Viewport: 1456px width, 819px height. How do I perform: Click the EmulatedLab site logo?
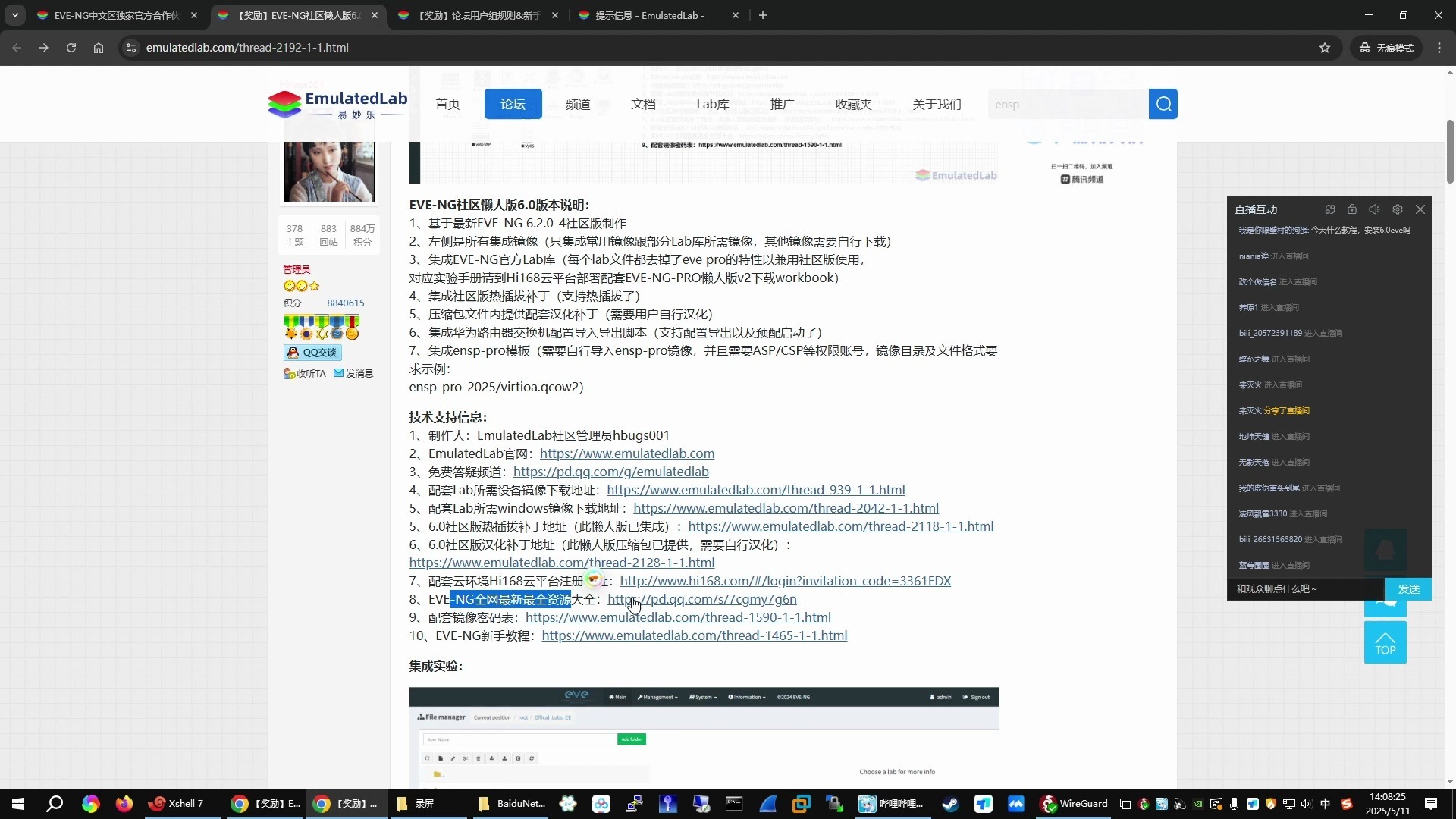(x=337, y=104)
